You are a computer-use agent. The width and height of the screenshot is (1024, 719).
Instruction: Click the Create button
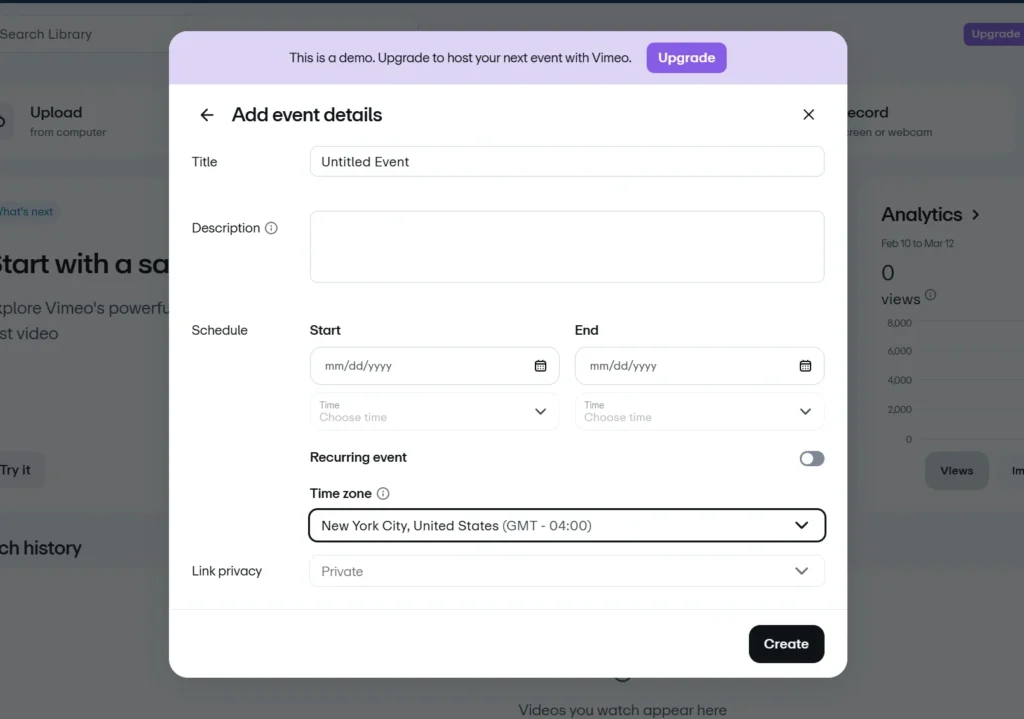point(786,644)
